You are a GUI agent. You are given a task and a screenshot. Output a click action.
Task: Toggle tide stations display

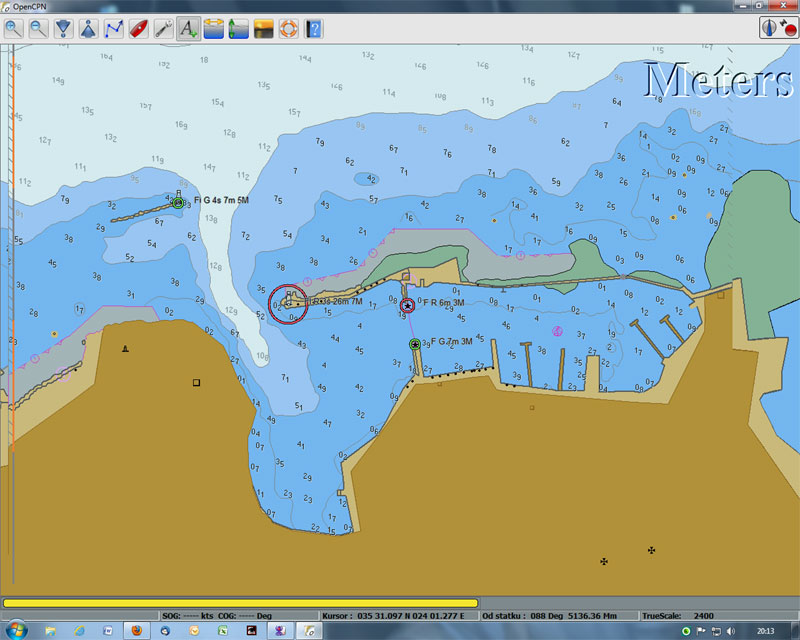coord(213,28)
